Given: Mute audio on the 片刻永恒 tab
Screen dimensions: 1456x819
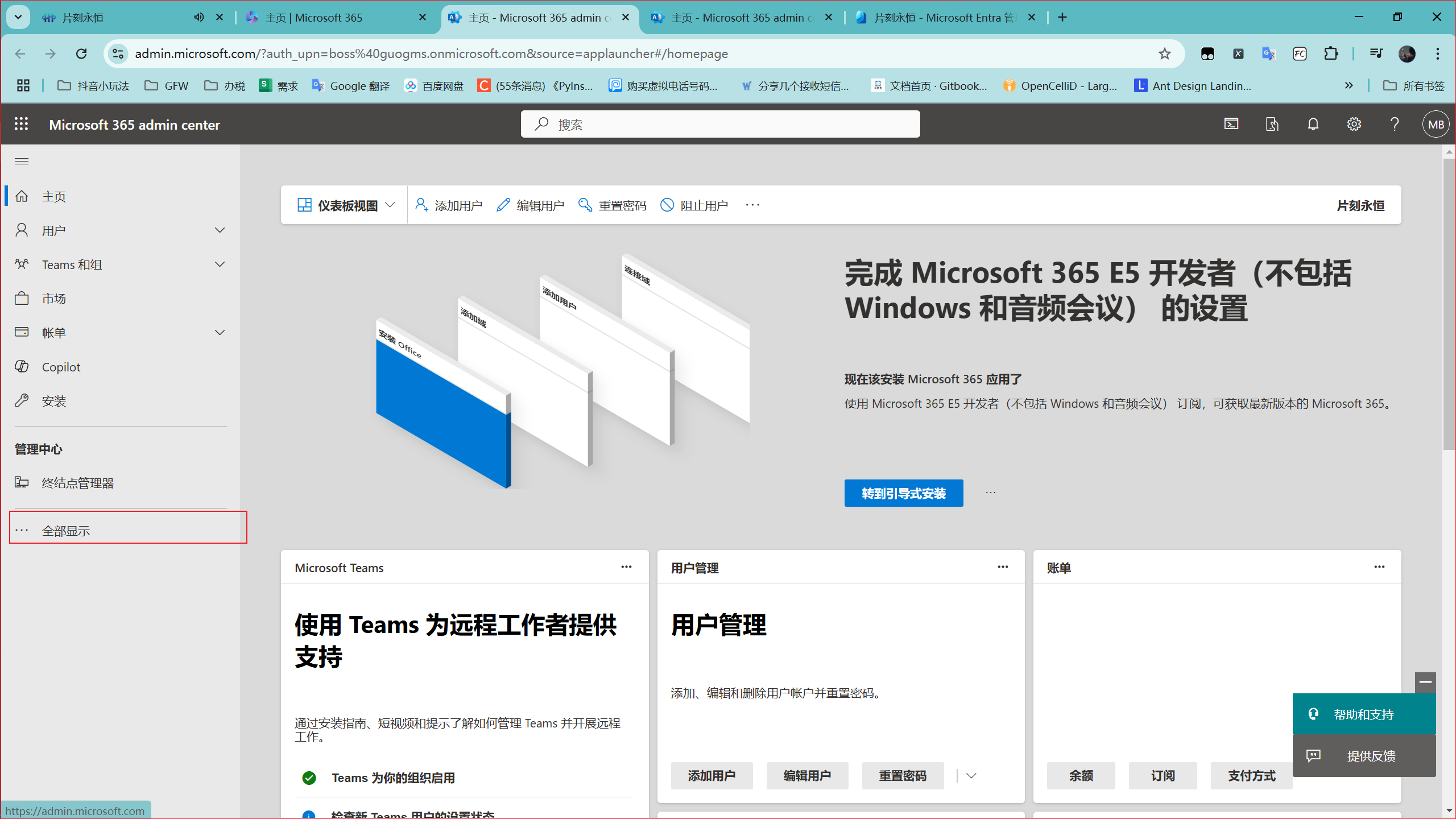Looking at the screenshot, I should tap(198, 17).
